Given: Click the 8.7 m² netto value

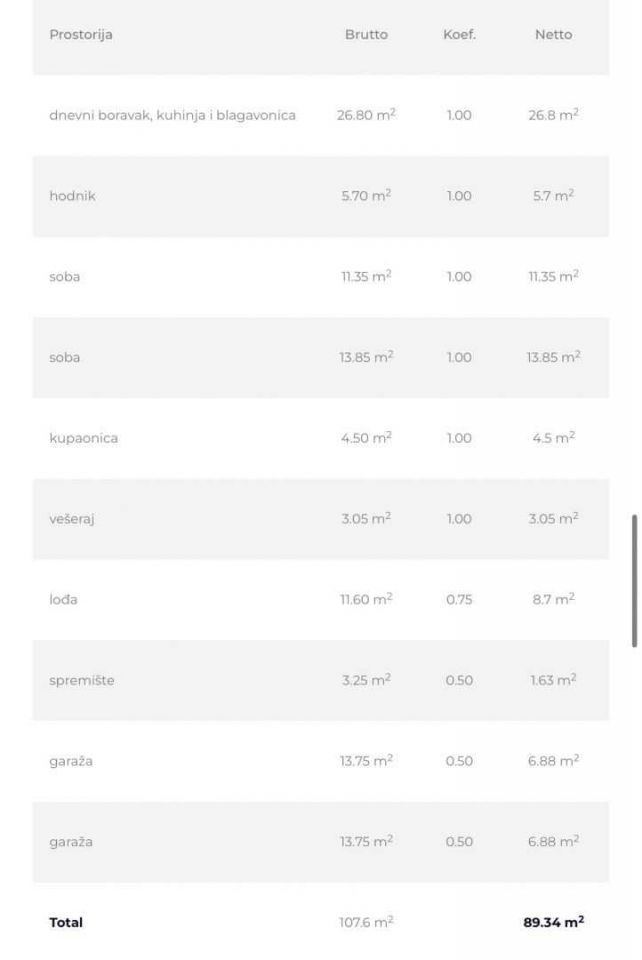Looking at the screenshot, I should [553, 599].
